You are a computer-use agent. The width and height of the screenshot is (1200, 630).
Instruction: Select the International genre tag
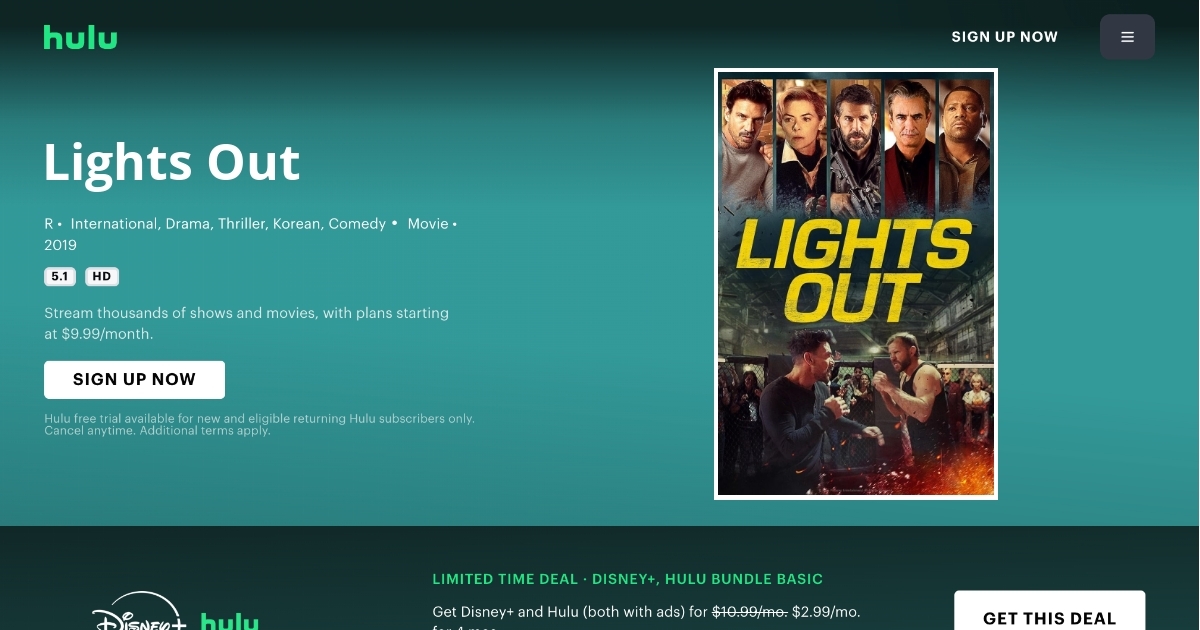[114, 224]
